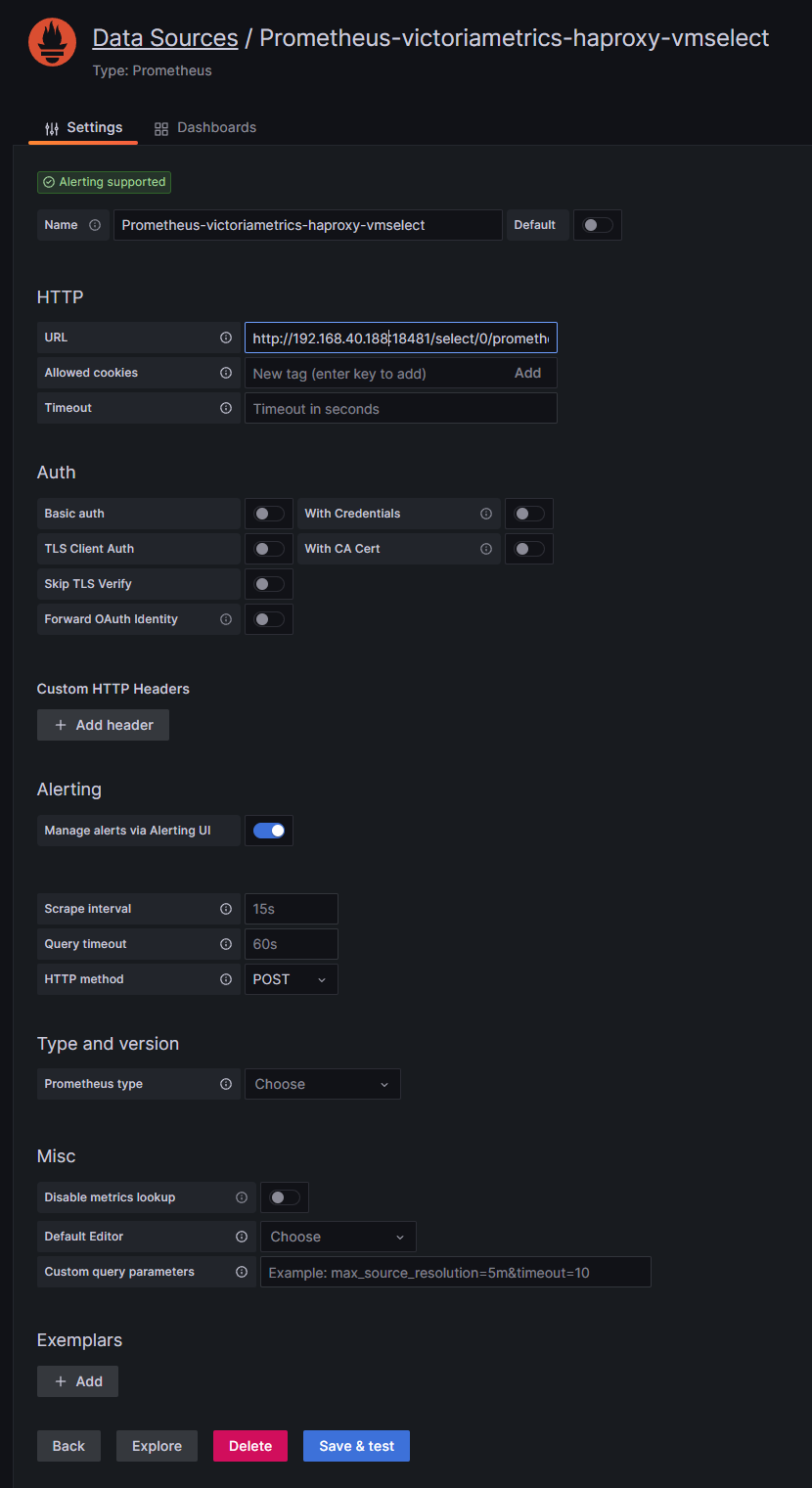
Task: Click the info icon beside Scrape interval
Action: pyautogui.click(x=226, y=909)
